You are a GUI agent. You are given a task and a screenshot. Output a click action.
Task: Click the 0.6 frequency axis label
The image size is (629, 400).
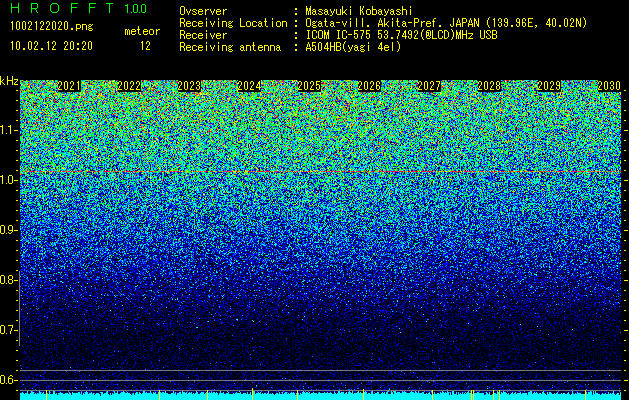[8, 380]
